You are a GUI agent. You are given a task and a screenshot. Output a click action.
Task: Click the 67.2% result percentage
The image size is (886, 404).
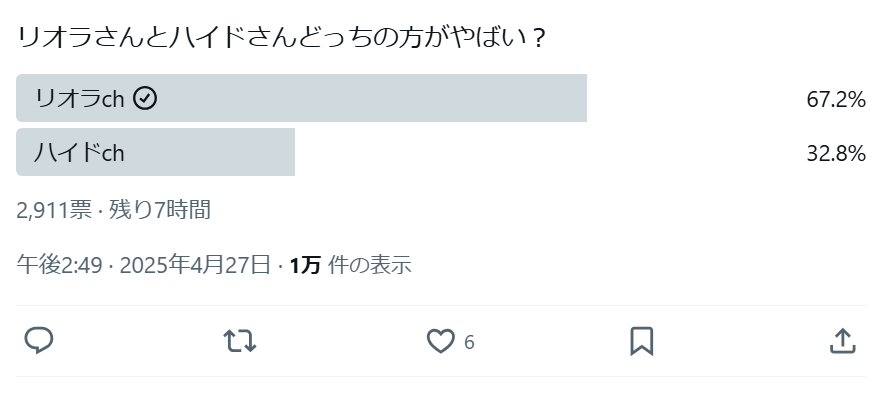click(x=835, y=99)
